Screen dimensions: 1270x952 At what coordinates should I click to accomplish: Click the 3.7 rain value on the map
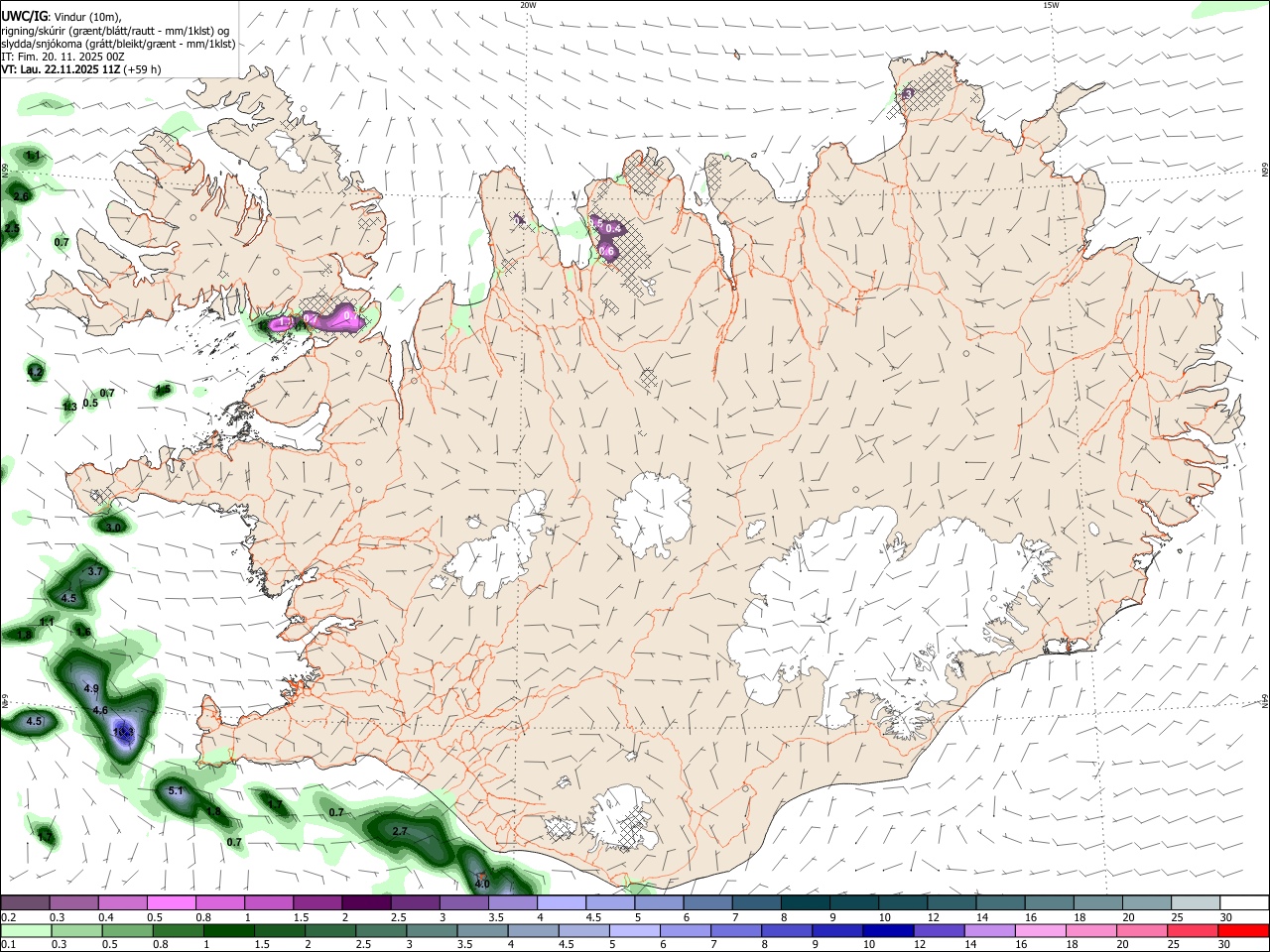[95, 572]
